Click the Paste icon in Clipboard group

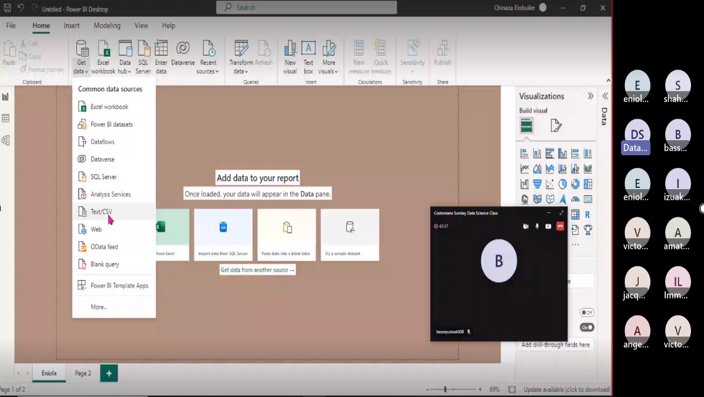coord(9,49)
